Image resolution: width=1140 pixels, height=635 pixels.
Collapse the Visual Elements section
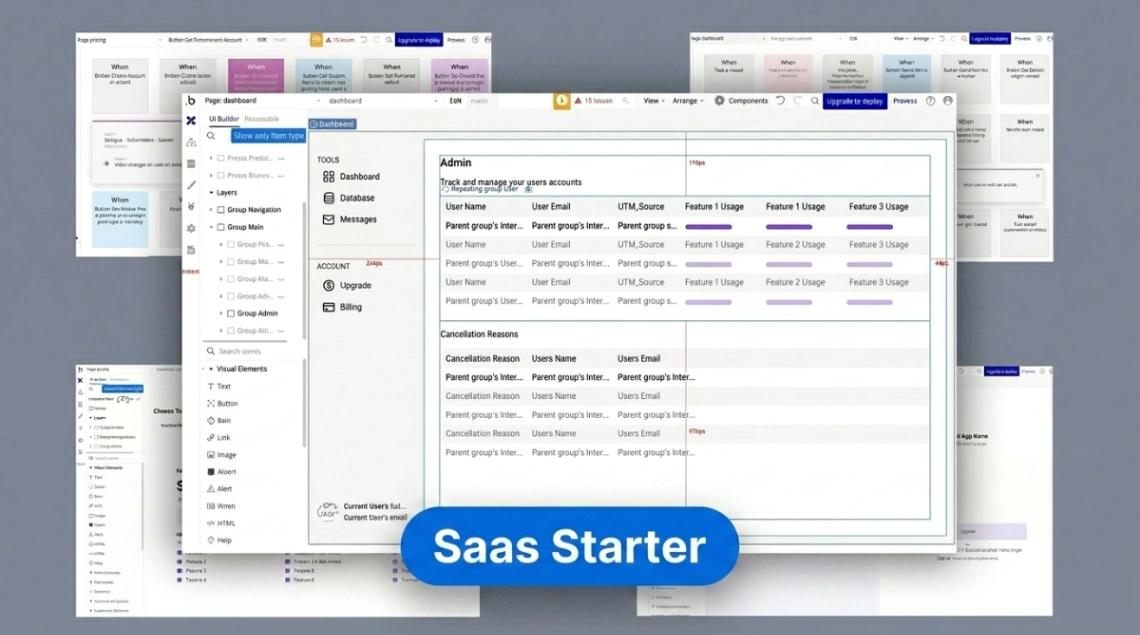pos(212,370)
